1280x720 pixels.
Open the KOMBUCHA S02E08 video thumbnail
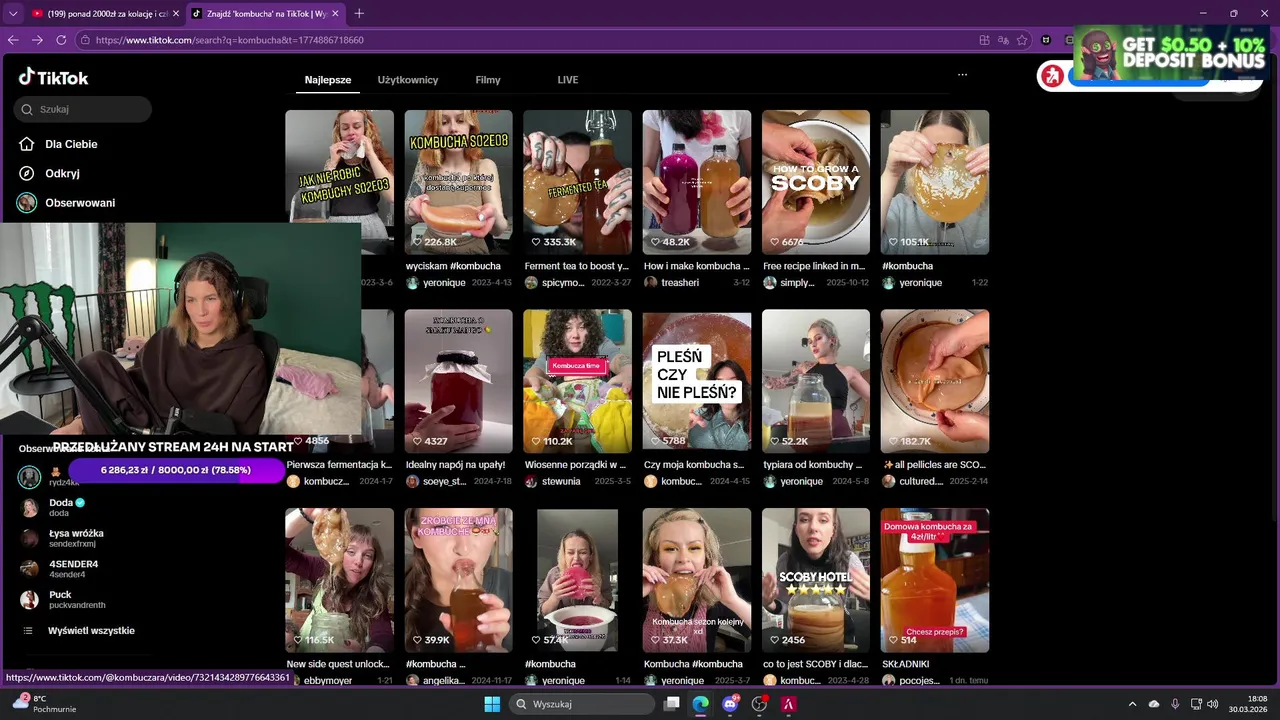coord(458,182)
